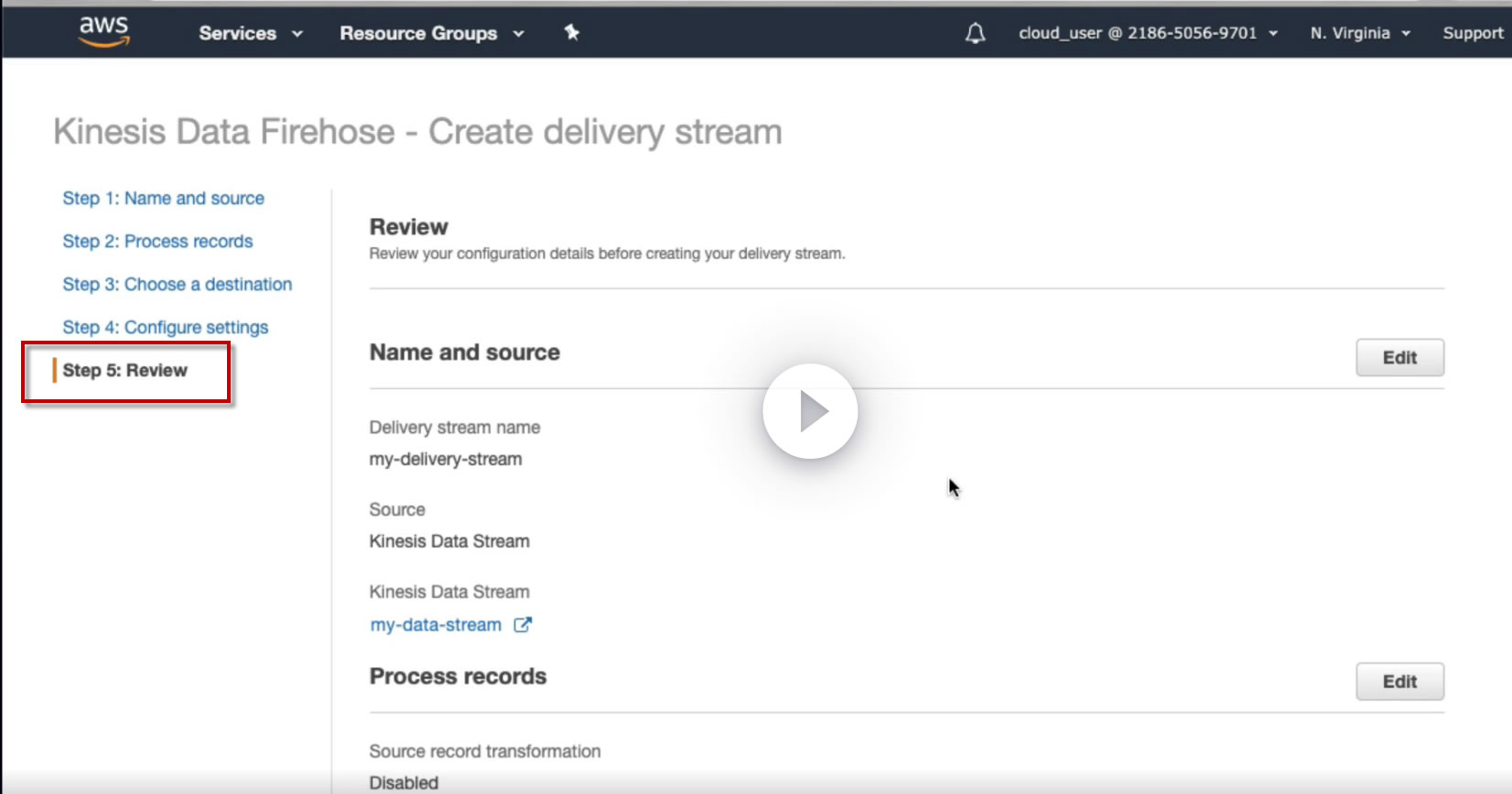Navigate to Step 3: Choose a destination
This screenshot has height=794, width=1512.
pyautogui.click(x=177, y=284)
